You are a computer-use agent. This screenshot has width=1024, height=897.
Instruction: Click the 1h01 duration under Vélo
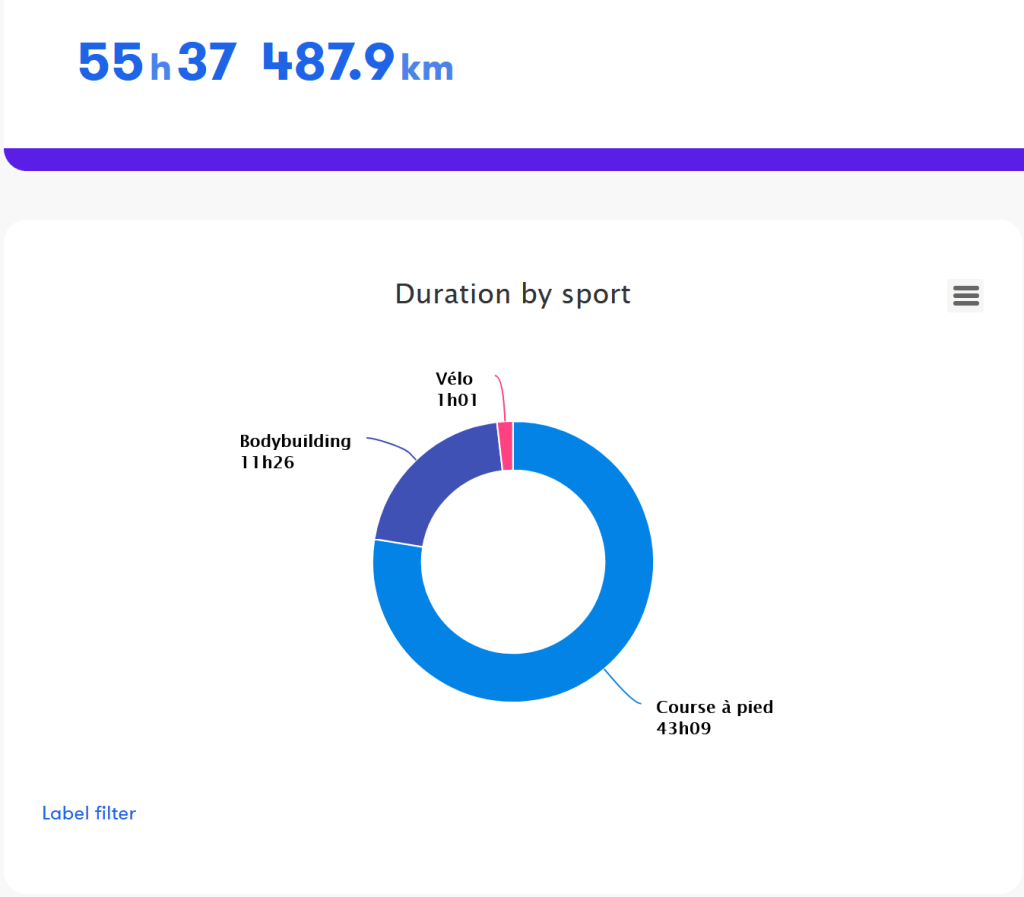pos(456,400)
